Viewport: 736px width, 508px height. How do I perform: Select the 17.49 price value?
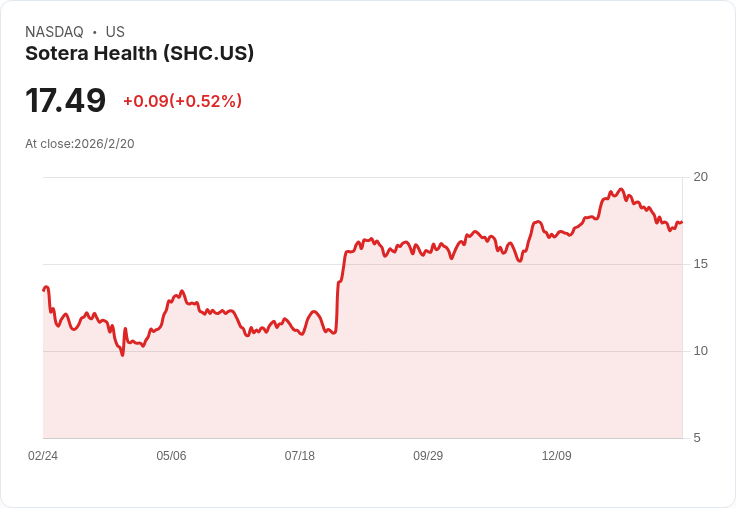[65, 100]
